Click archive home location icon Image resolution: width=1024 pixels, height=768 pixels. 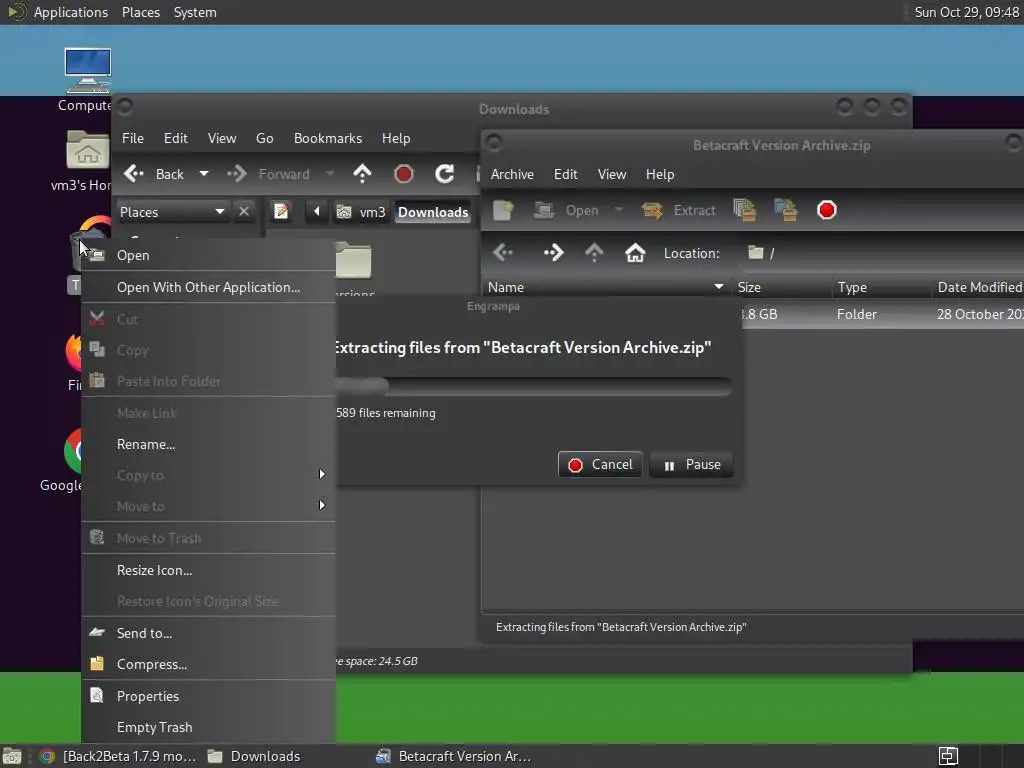(x=635, y=253)
